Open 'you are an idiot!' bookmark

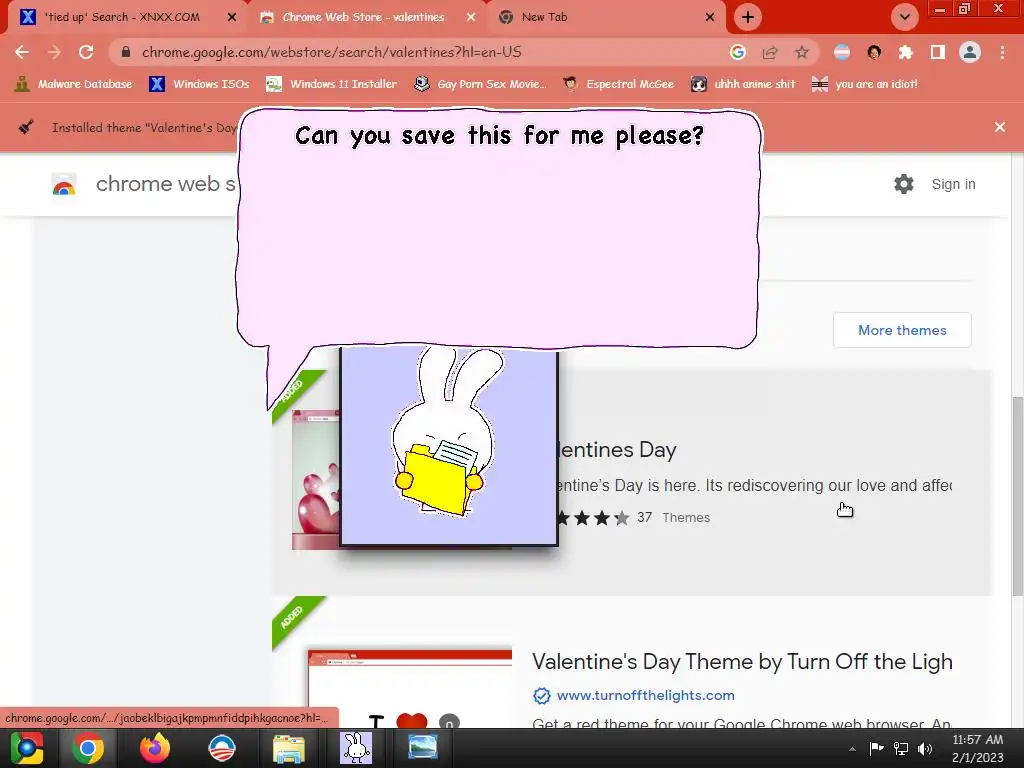(x=864, y=84)
